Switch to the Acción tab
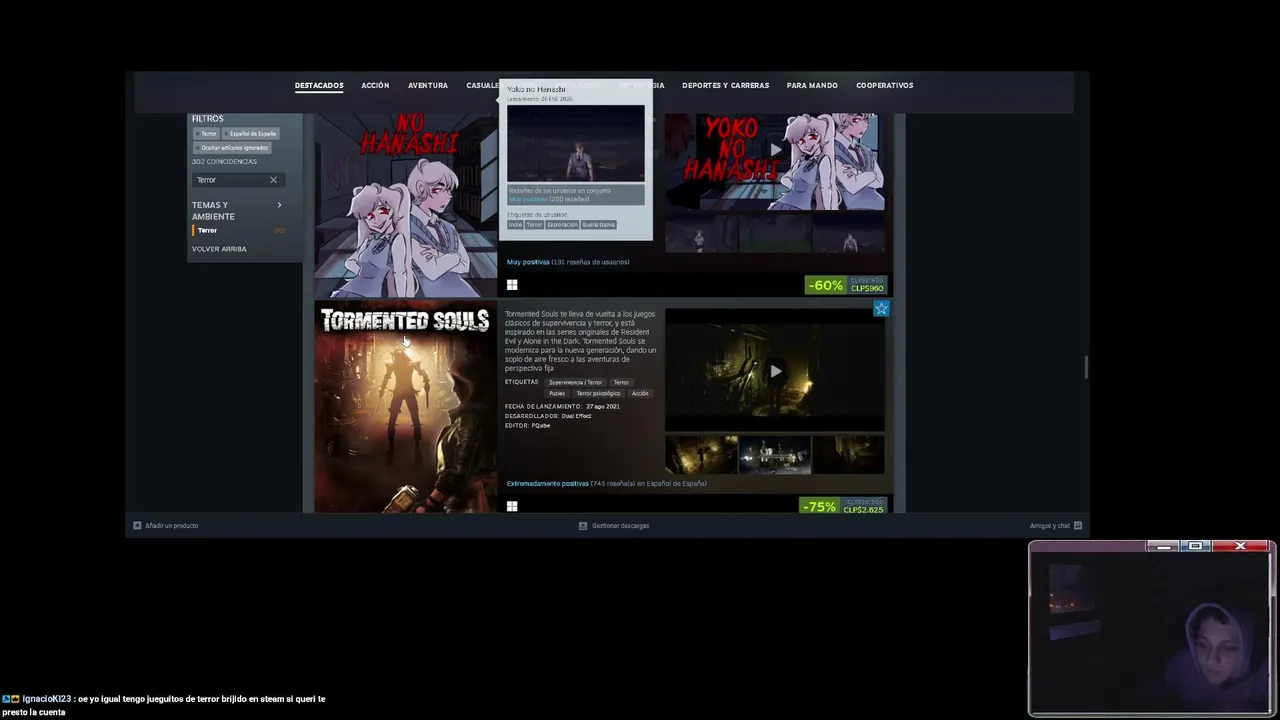 pos(375,86)
